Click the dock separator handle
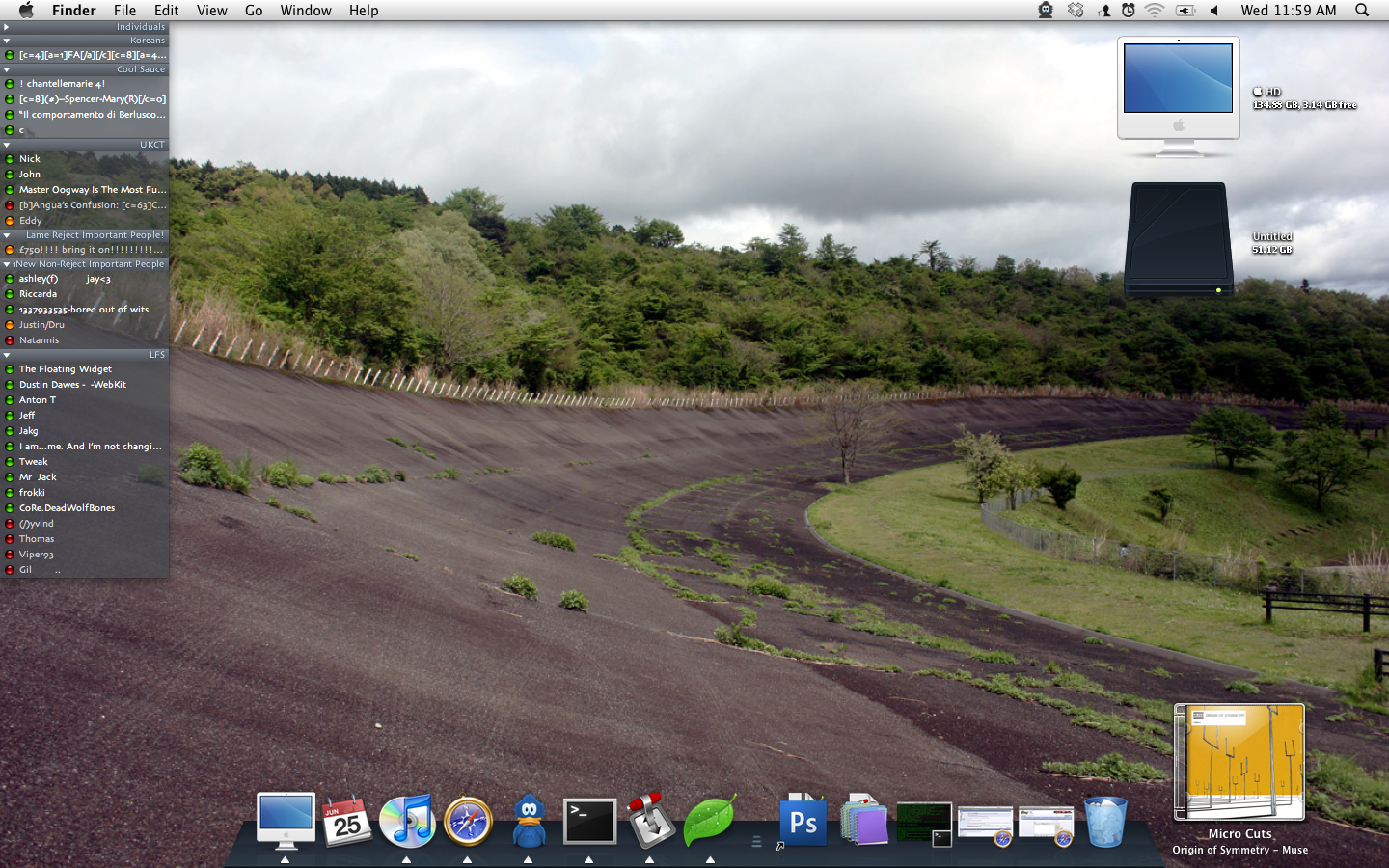The image size is (1389, 868). click(x=756, y=841)
